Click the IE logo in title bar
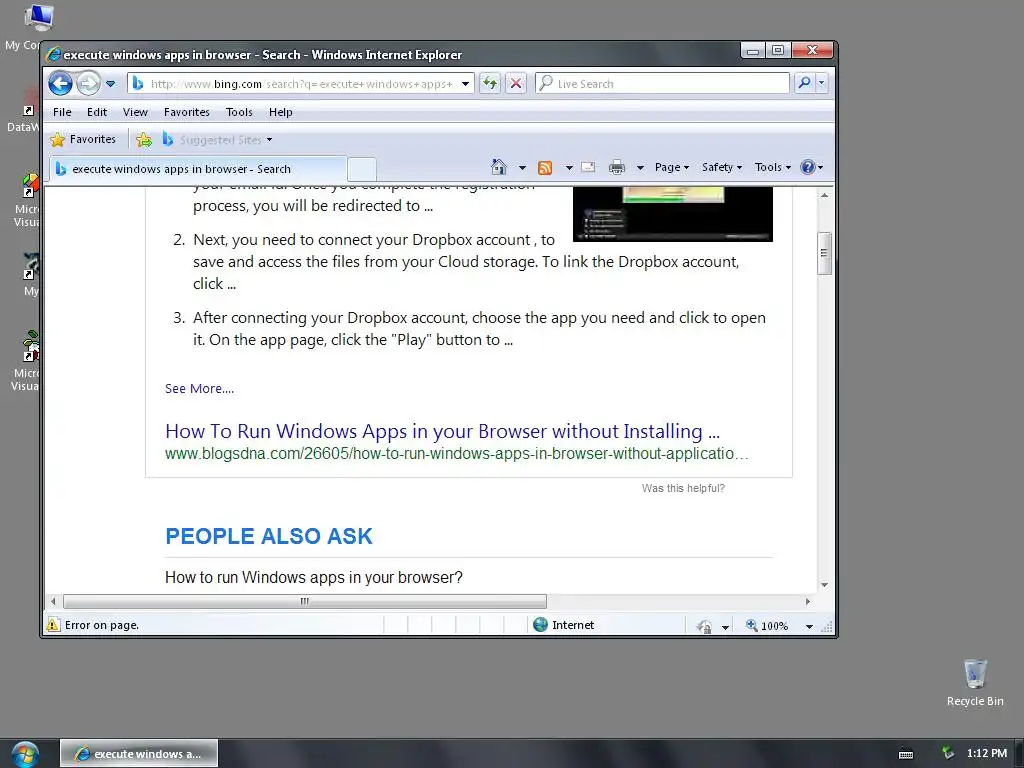Screen dimensions: 1024x768 tap(54, 55)
